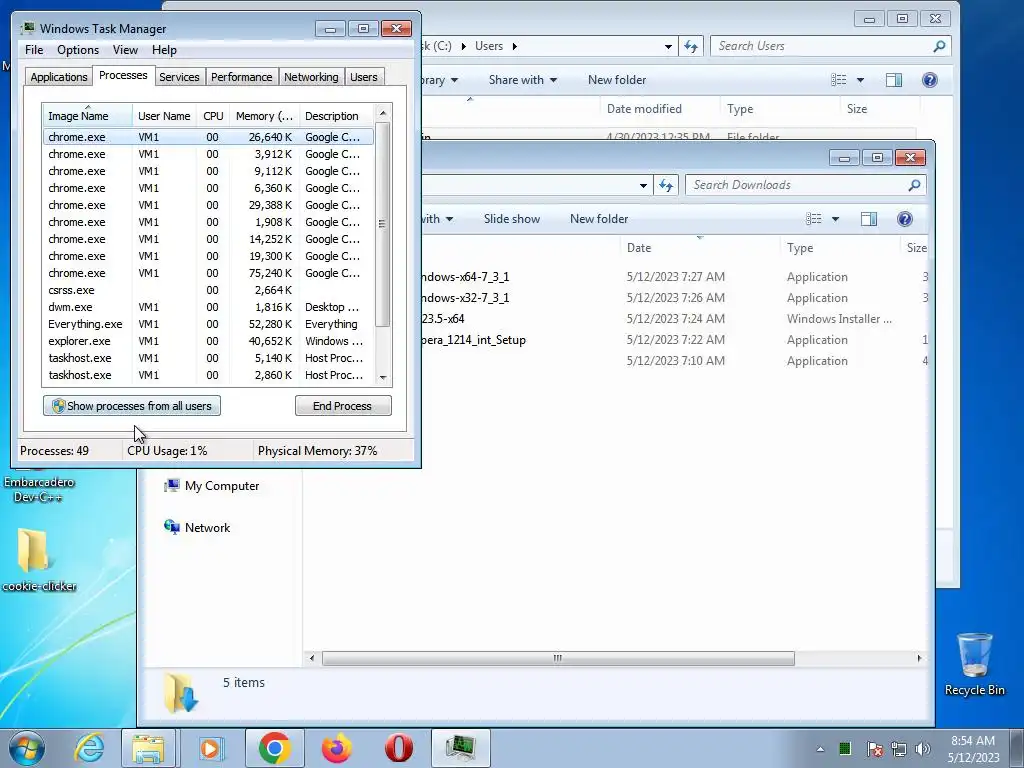Viewport: 1024px width, 768px height.
Task: Select cookie-clicker desktop folder
Action: [x=38, y=560]
